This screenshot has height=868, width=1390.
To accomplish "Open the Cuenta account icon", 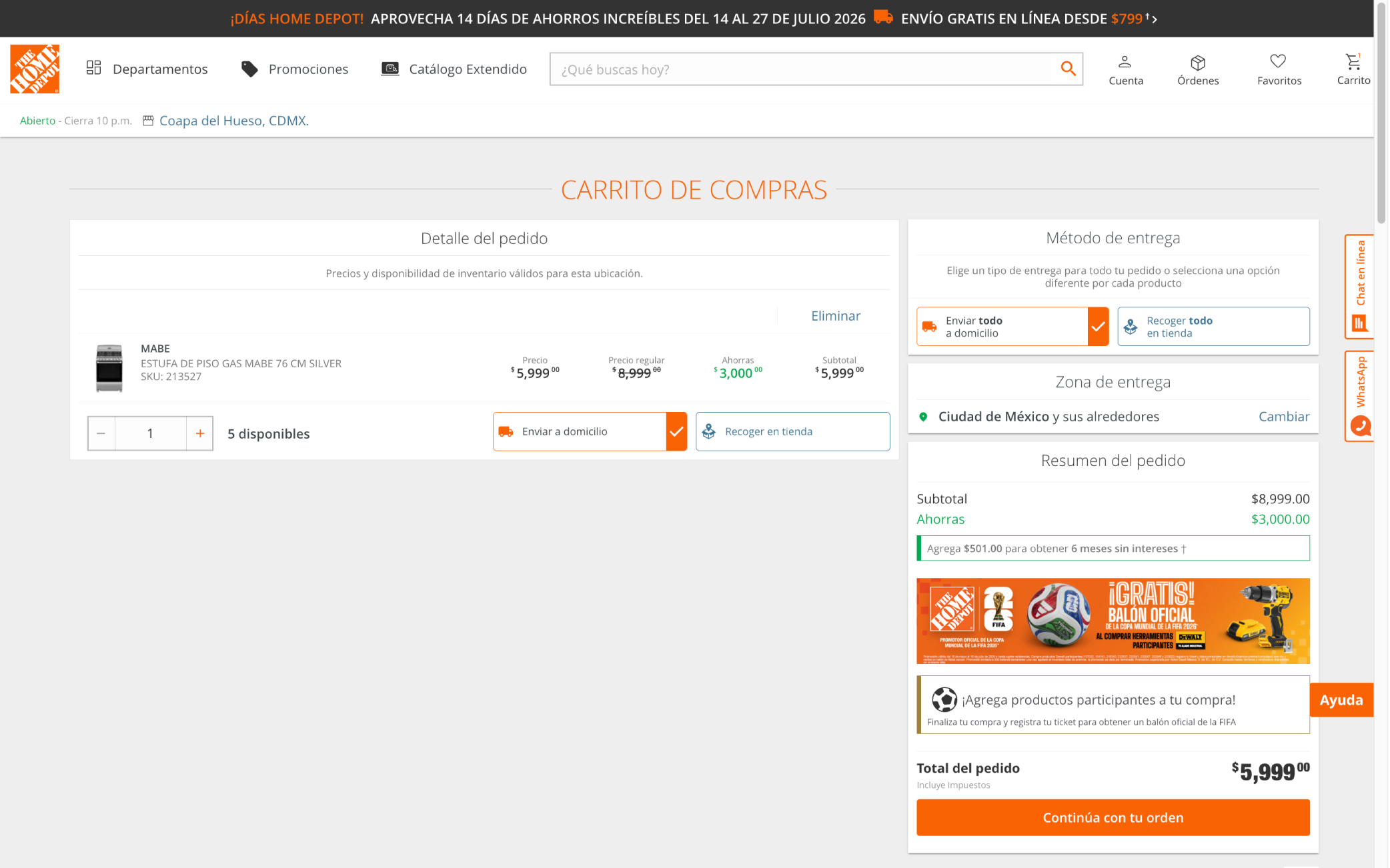I will [1126, 69].
